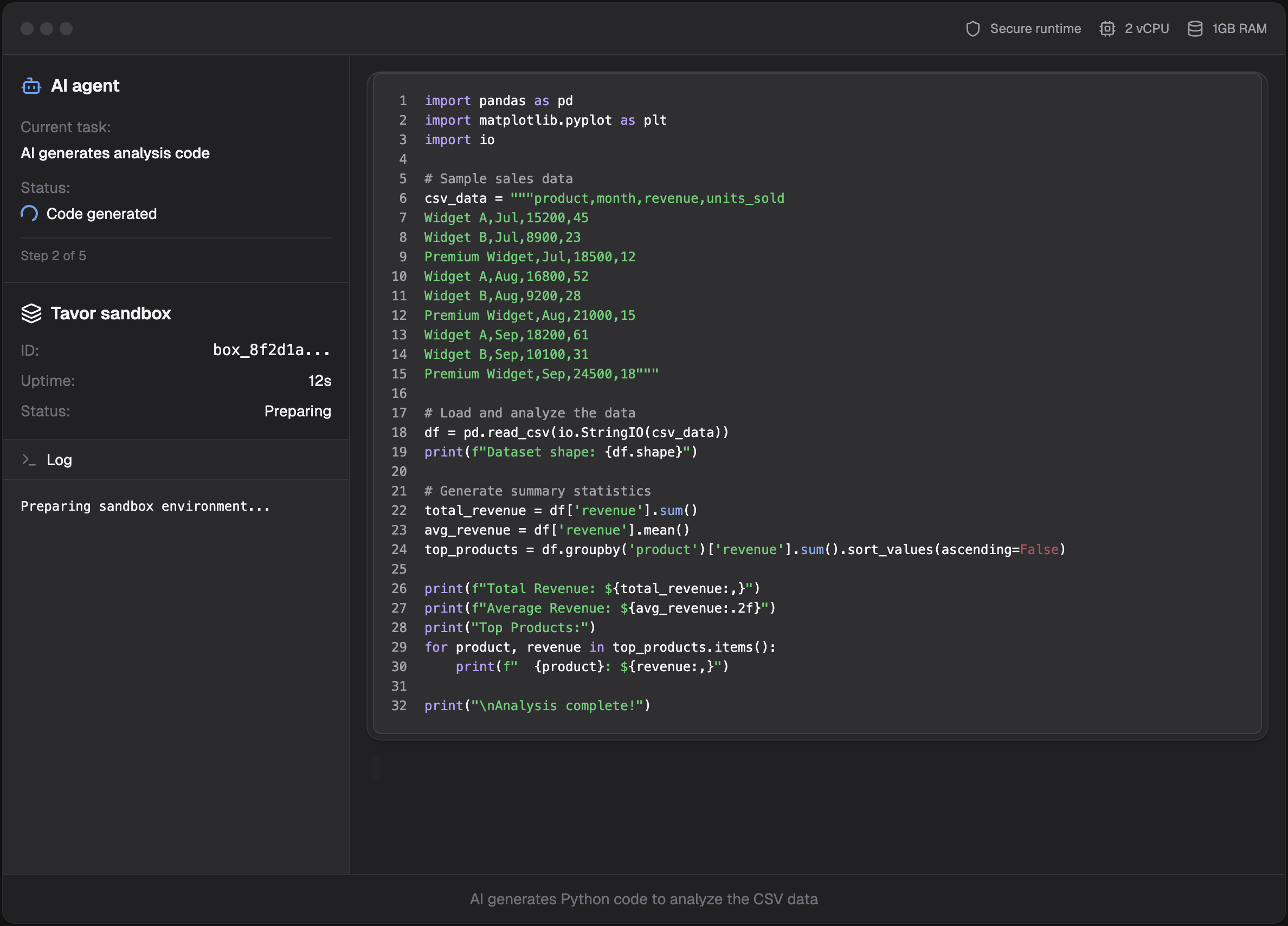
Task: Click the 'import pandas as pd' code line
Action: click(499, 100)
